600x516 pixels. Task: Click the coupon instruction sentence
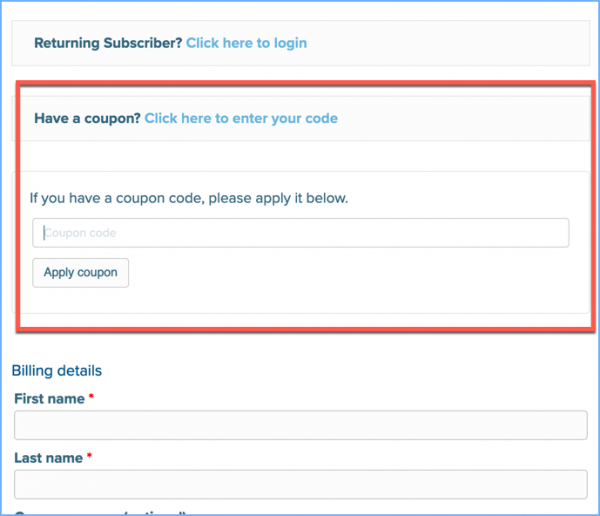[189, 198]
